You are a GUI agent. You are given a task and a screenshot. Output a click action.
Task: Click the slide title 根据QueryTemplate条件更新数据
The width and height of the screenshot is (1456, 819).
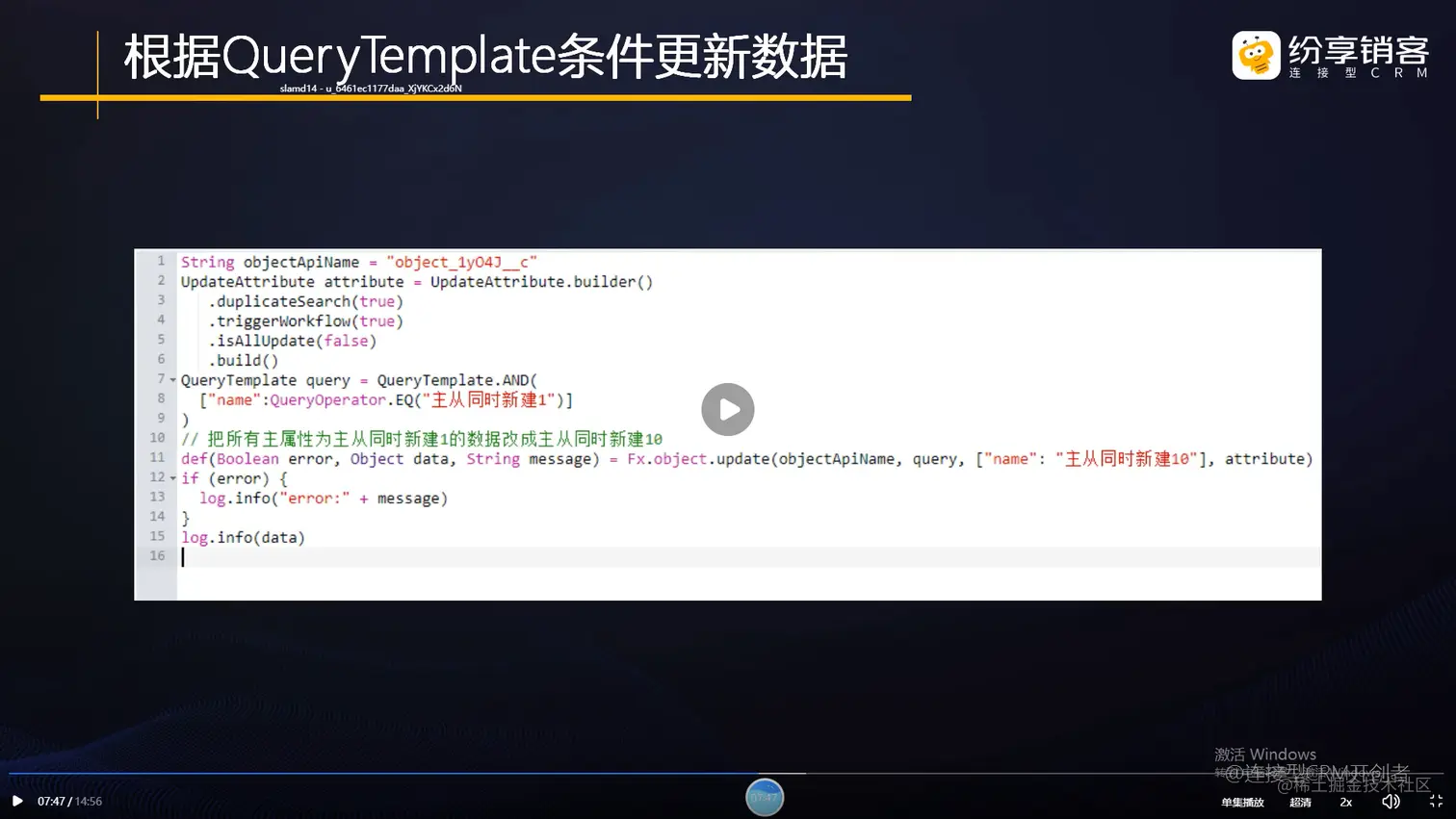point(486,57)
